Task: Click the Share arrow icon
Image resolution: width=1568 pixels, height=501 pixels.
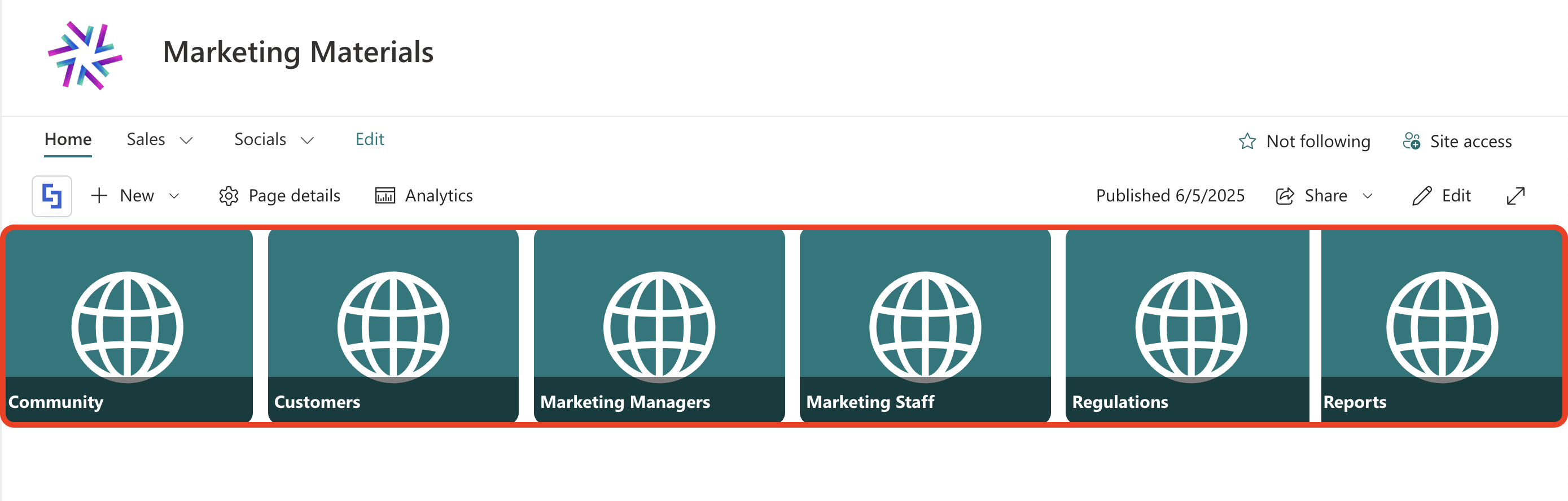Action: [x=1285, y=196]
